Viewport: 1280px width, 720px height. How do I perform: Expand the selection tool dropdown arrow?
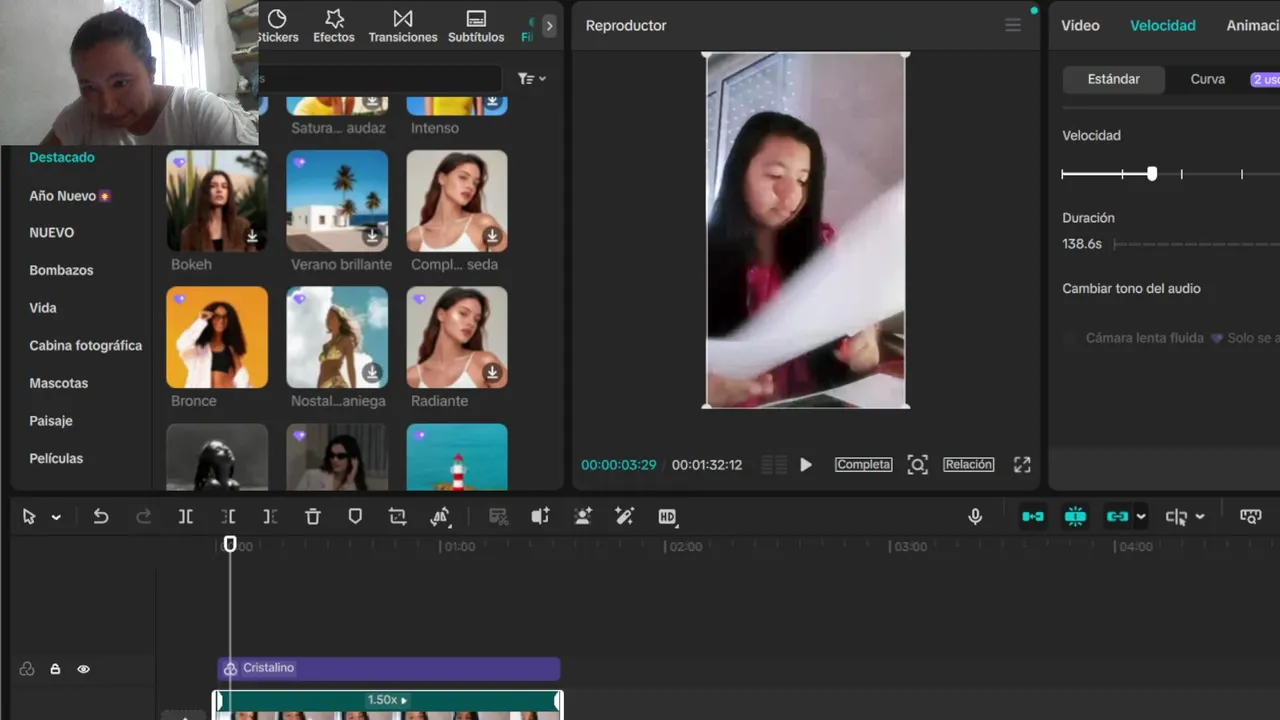pyautogui.click(x=56, y=518)
